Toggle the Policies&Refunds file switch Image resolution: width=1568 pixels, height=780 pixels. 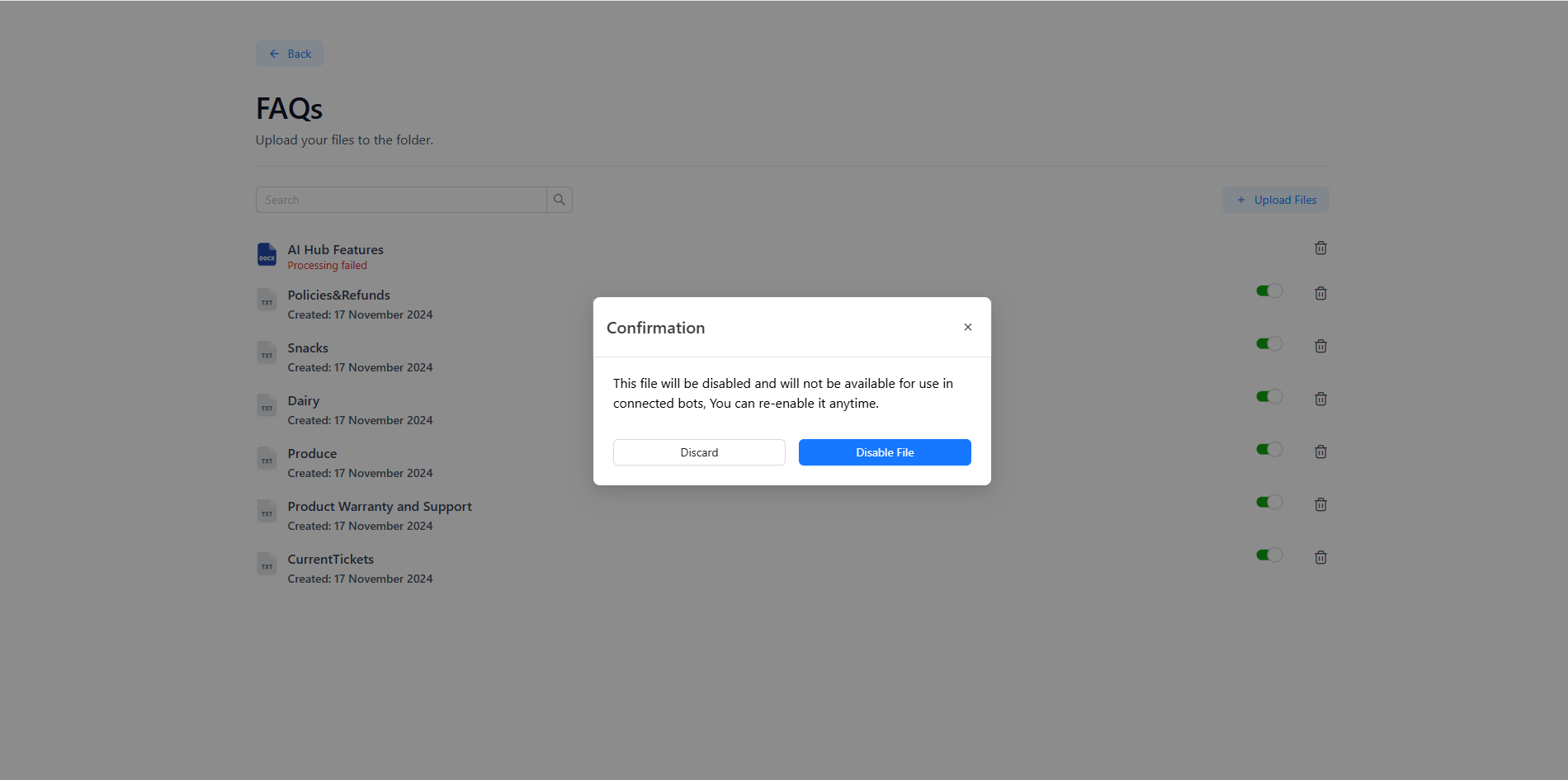(x=1269, y=291)
